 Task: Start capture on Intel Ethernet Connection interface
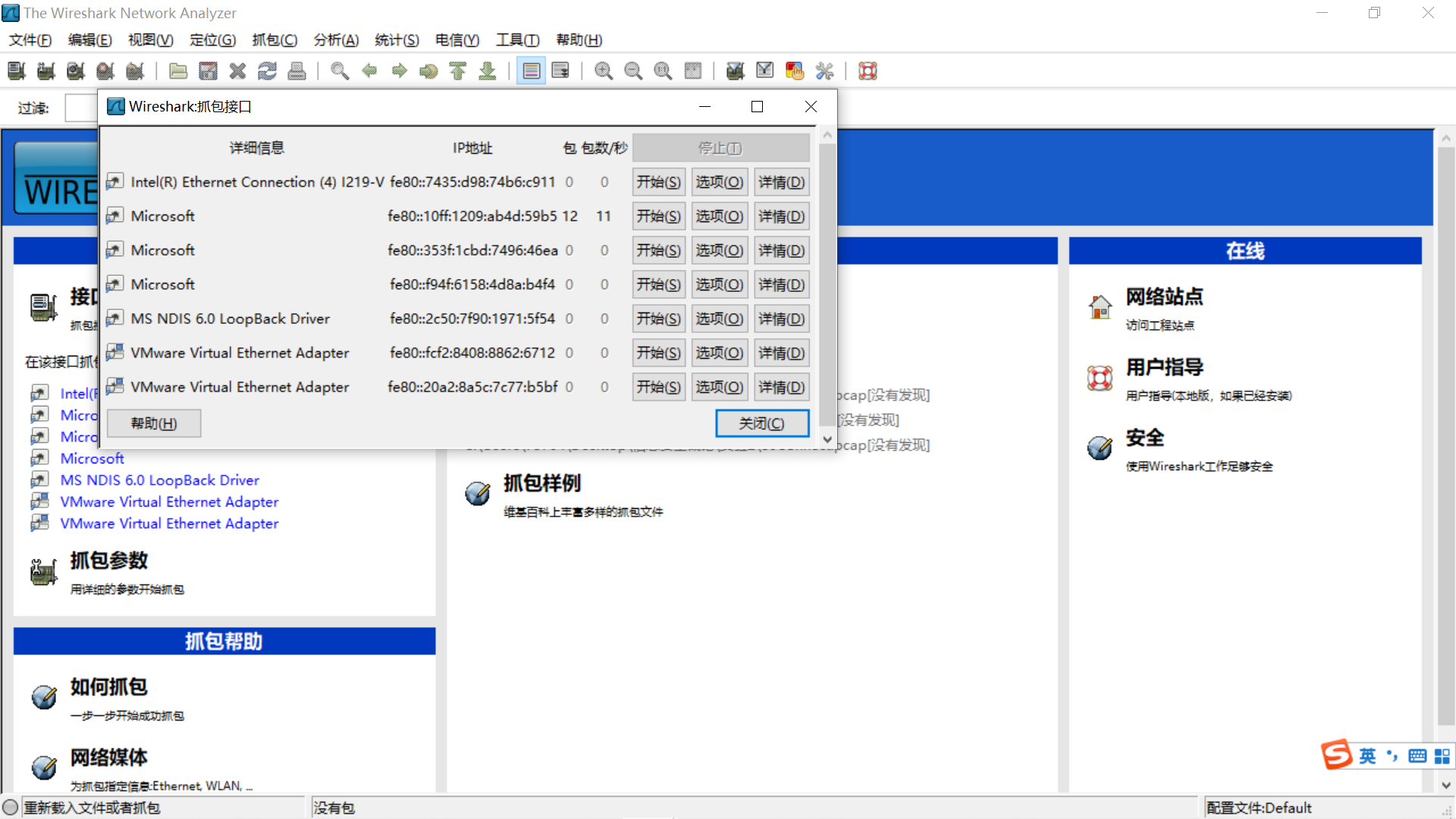658,182
